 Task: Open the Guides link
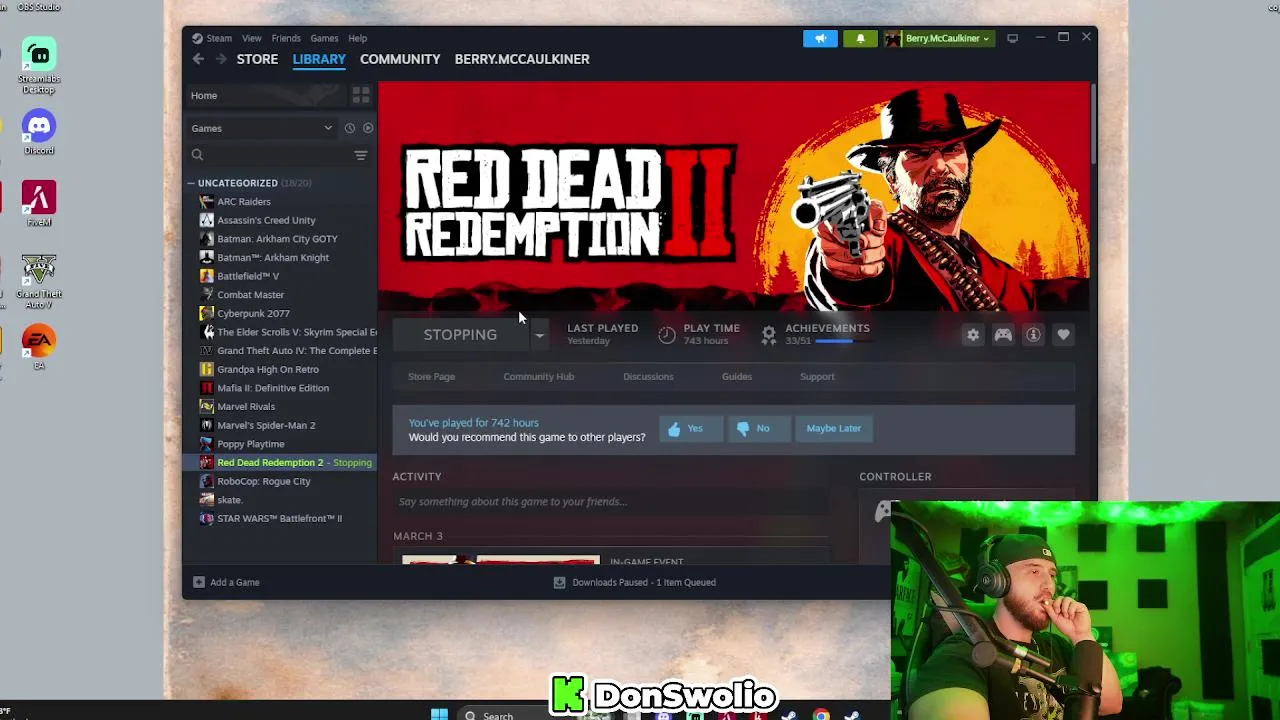(736, 377)
